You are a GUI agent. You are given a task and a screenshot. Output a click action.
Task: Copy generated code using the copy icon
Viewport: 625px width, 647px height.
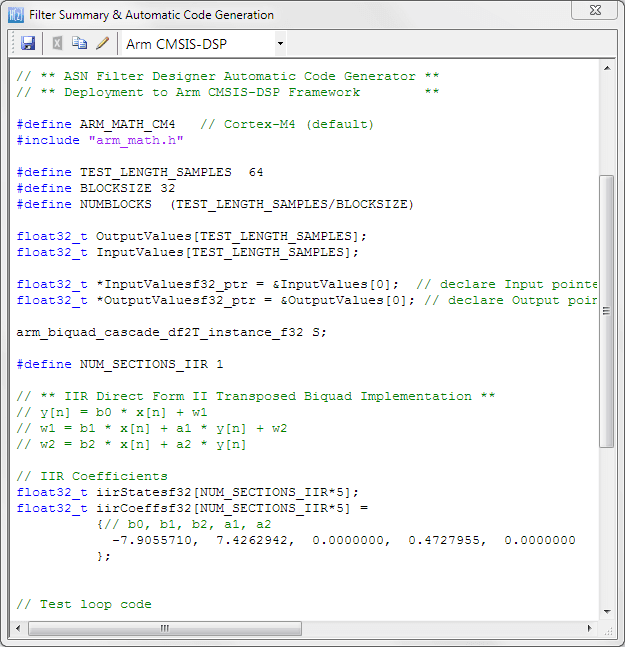(80, 43)
